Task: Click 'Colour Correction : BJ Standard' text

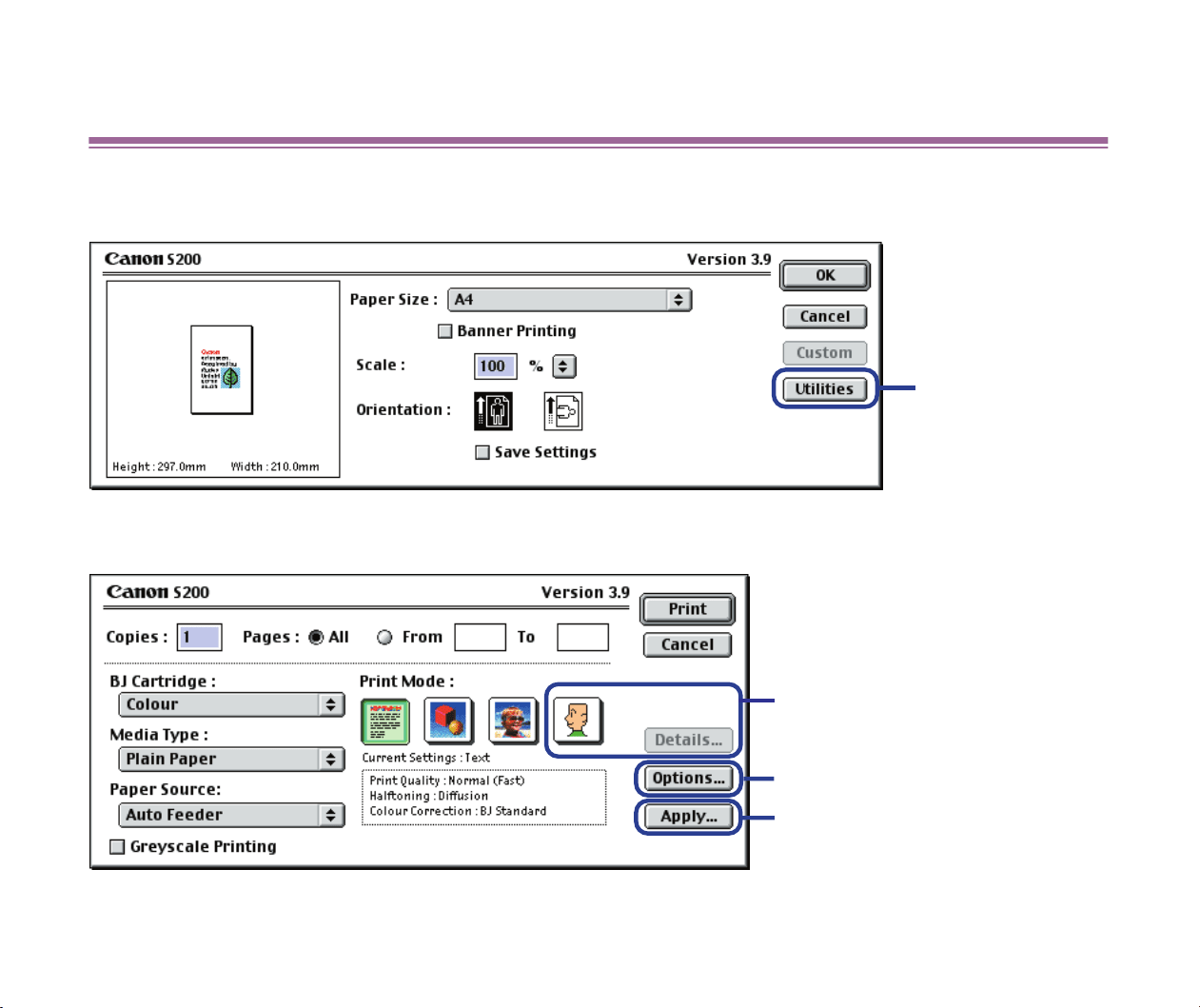Action: click(x=458, y=811)
